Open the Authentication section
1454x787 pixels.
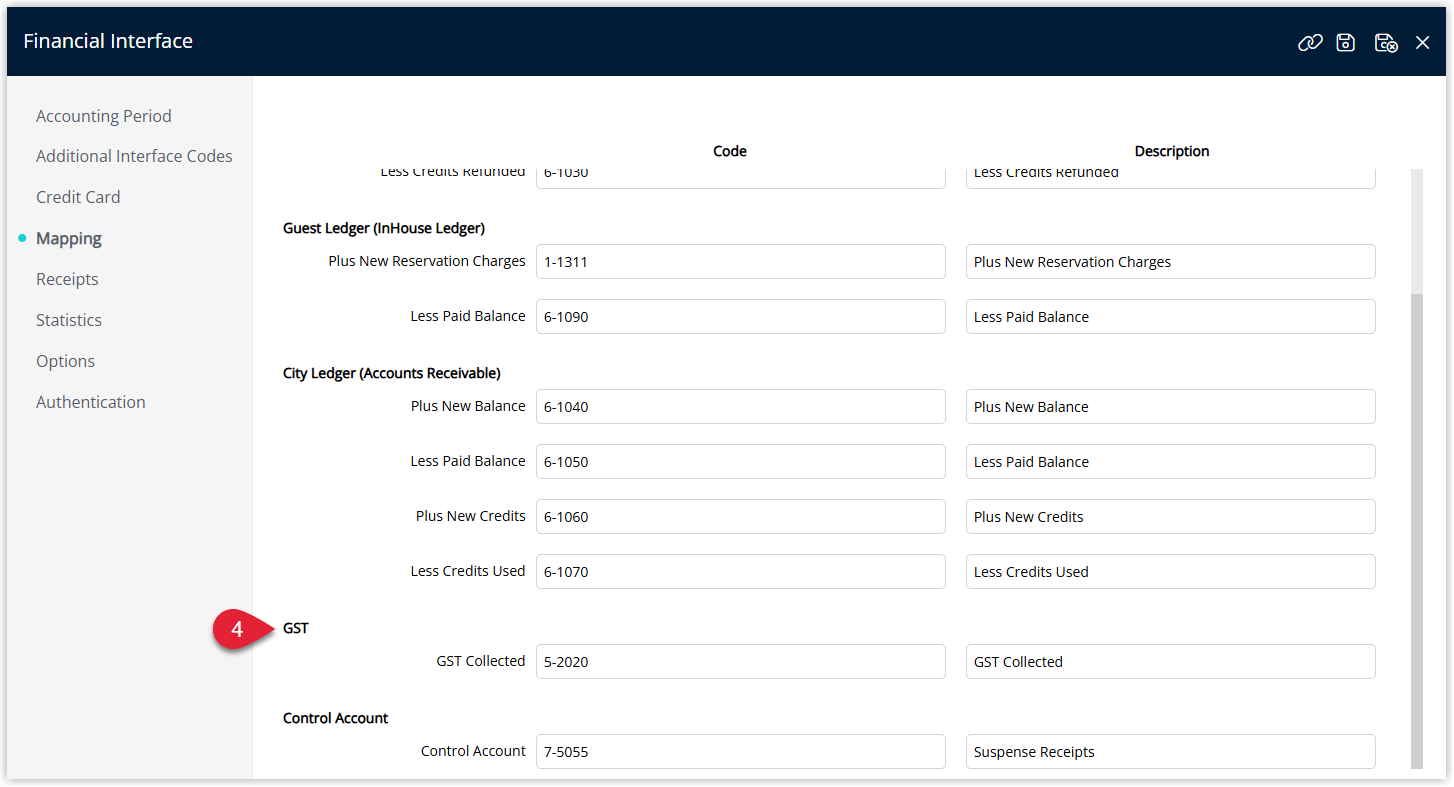pyautogui.click(x=91, y=402)
